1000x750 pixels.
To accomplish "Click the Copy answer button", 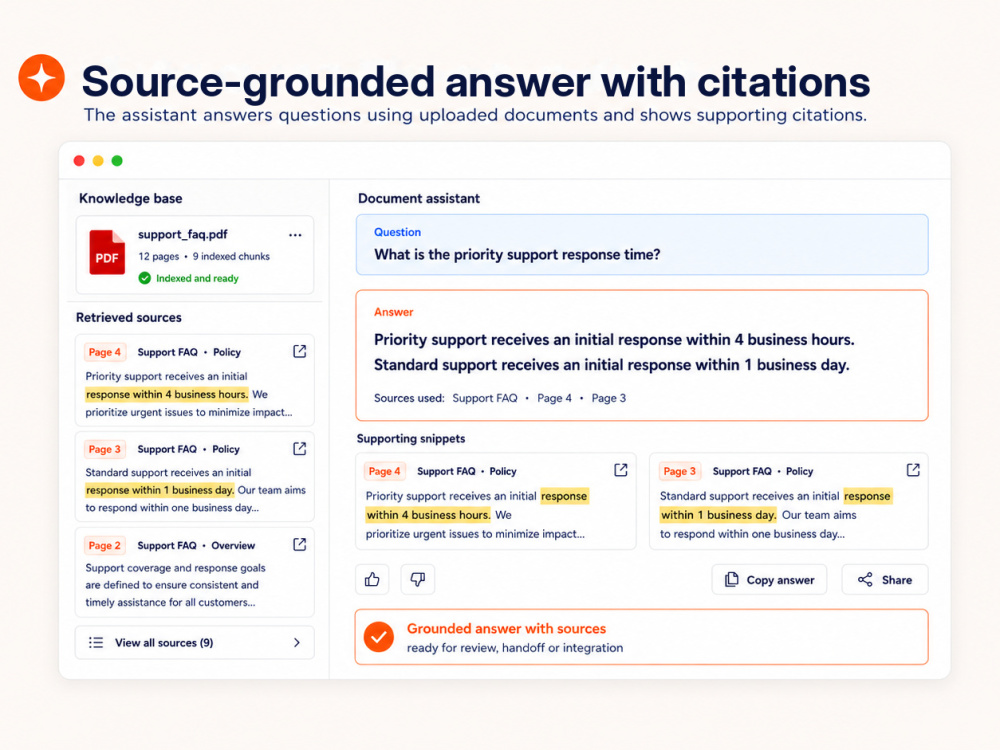I will [x=769, y=580].
